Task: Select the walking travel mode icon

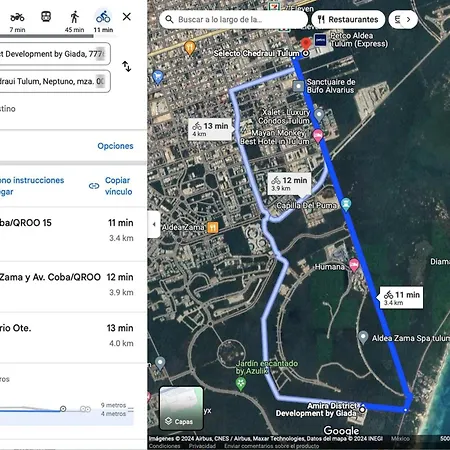Action: tap(75, 17)
